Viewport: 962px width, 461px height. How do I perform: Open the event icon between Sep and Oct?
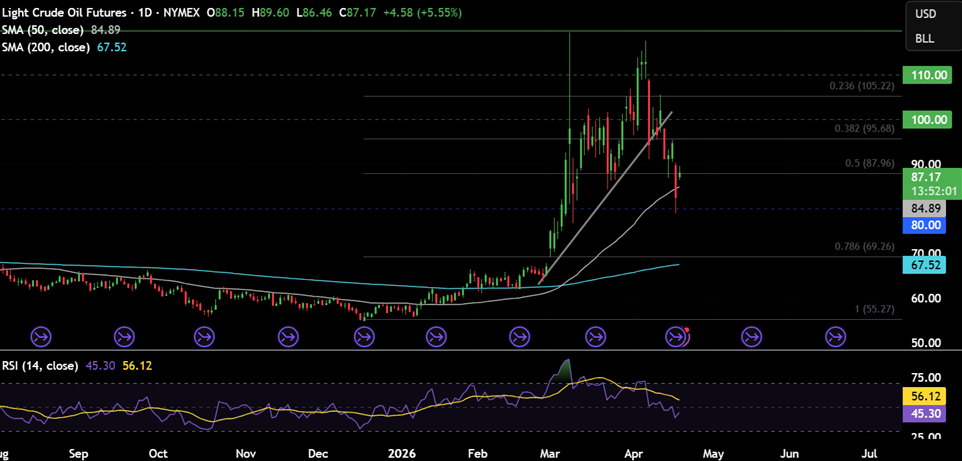tap(126, 337)
